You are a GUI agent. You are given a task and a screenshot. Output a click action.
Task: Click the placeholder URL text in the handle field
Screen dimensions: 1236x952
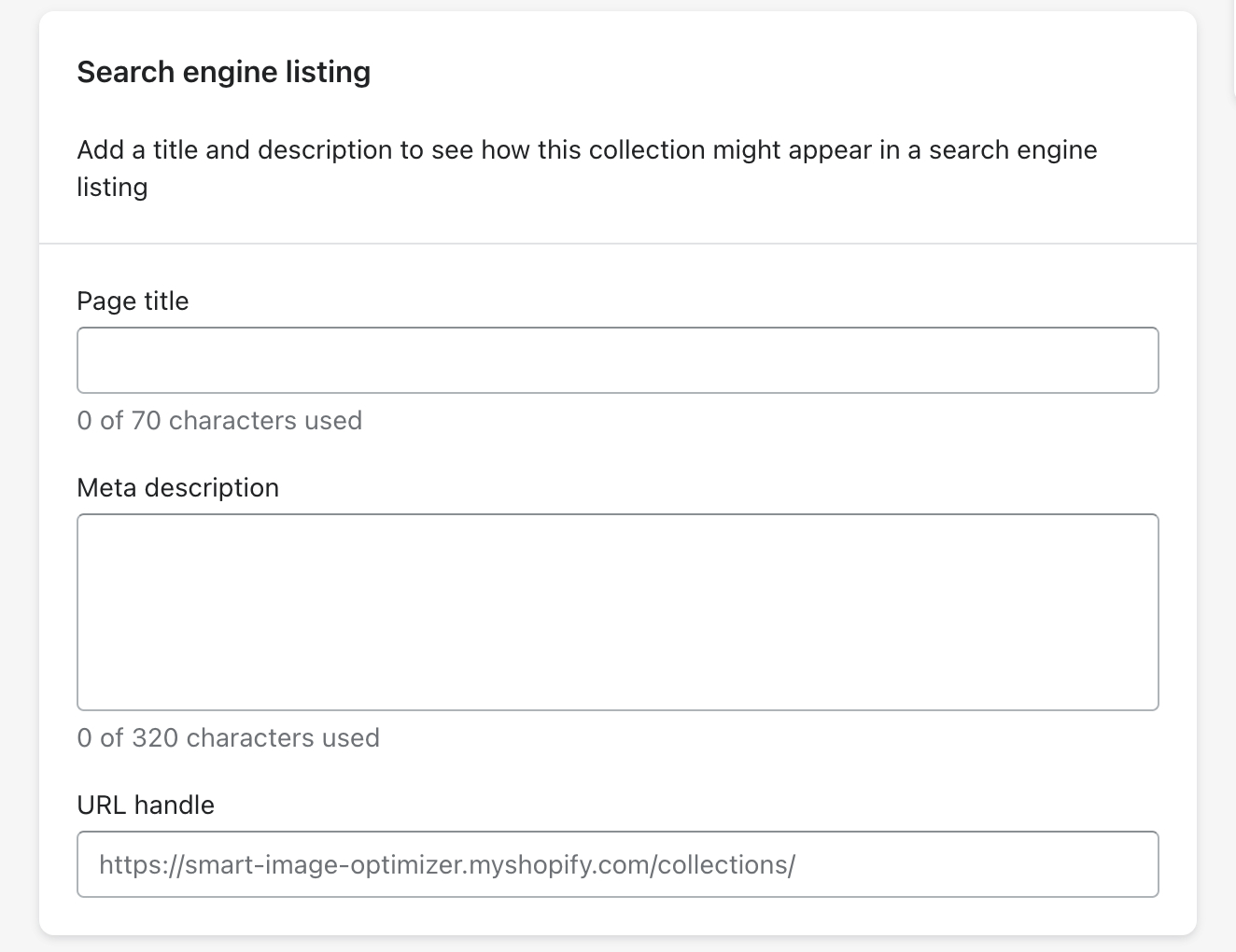[446, 864]
